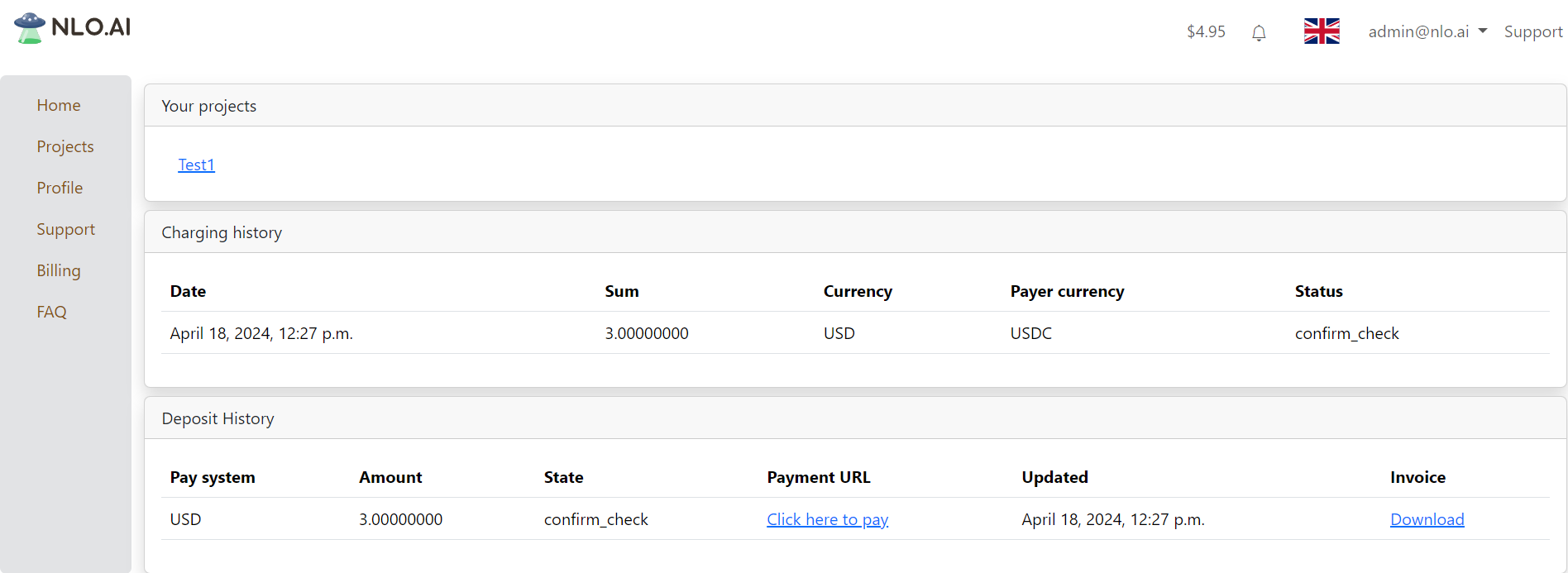Viewport: 1568px width, 573px height.
Task: Open FAQ in the sidebar
Action: click(x=51, y=312)
